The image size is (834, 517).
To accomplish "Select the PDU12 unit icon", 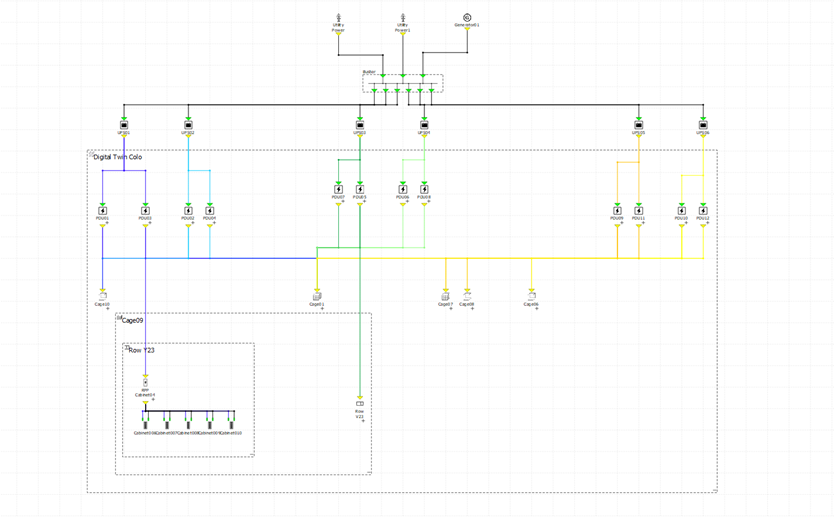I will click(x=703, y=210).
